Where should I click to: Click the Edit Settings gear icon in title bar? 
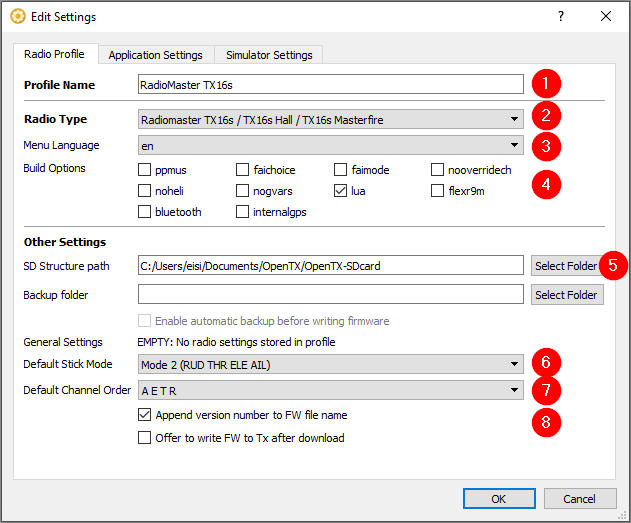[18, 16]
